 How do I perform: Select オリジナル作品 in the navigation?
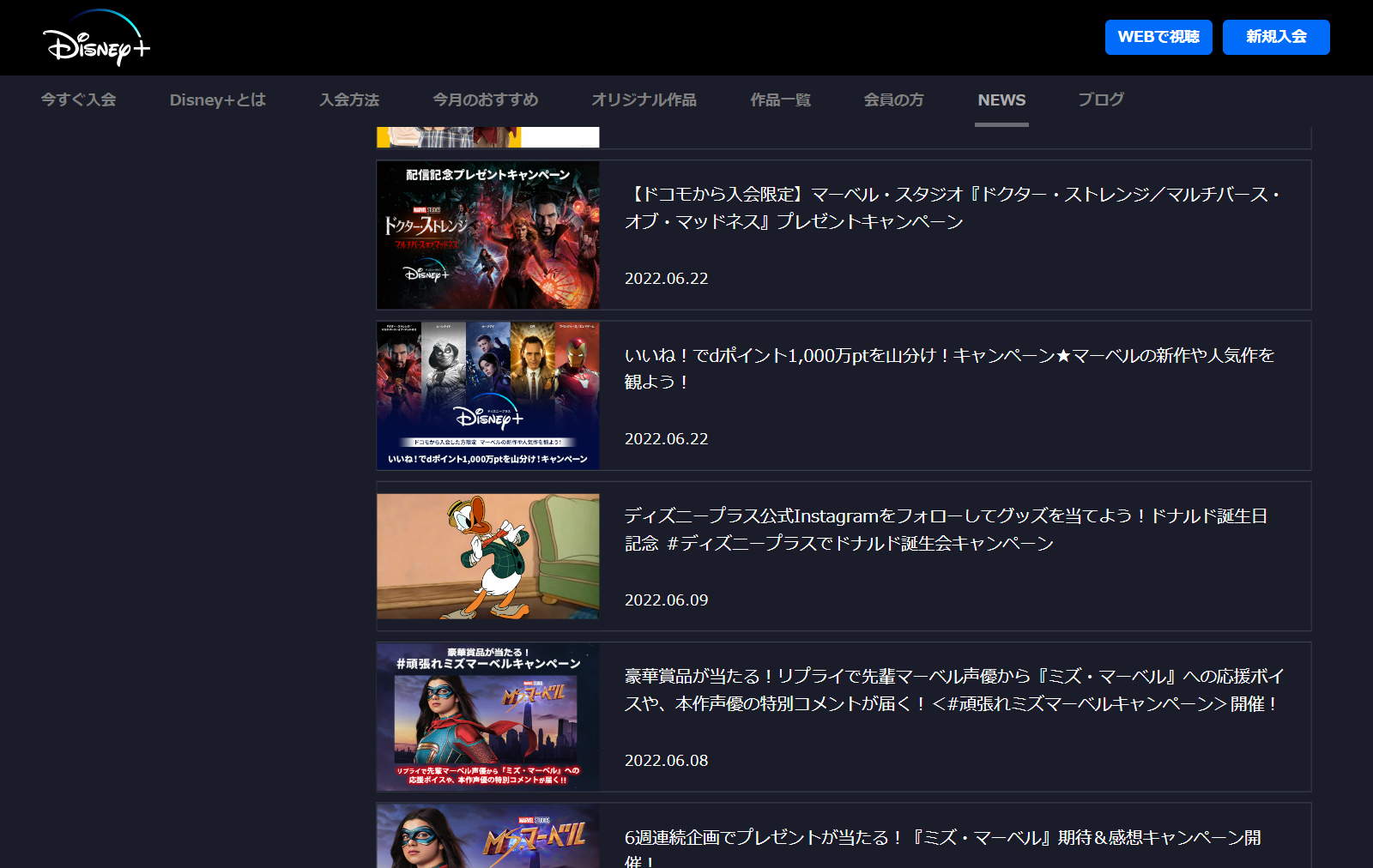[x=644, y=99]
